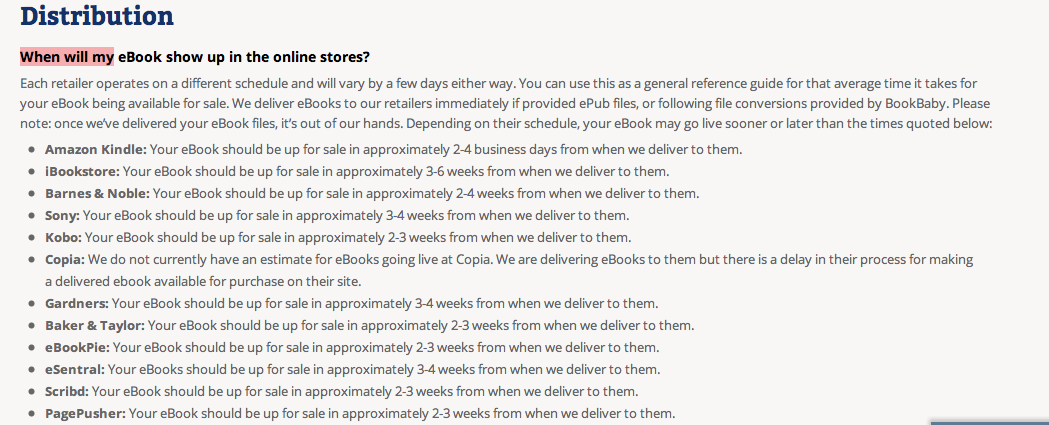Click the bold Sony retailer name
Image resolution: width=1049 pixels, height=425 pixels.
[x=62, y=215]
